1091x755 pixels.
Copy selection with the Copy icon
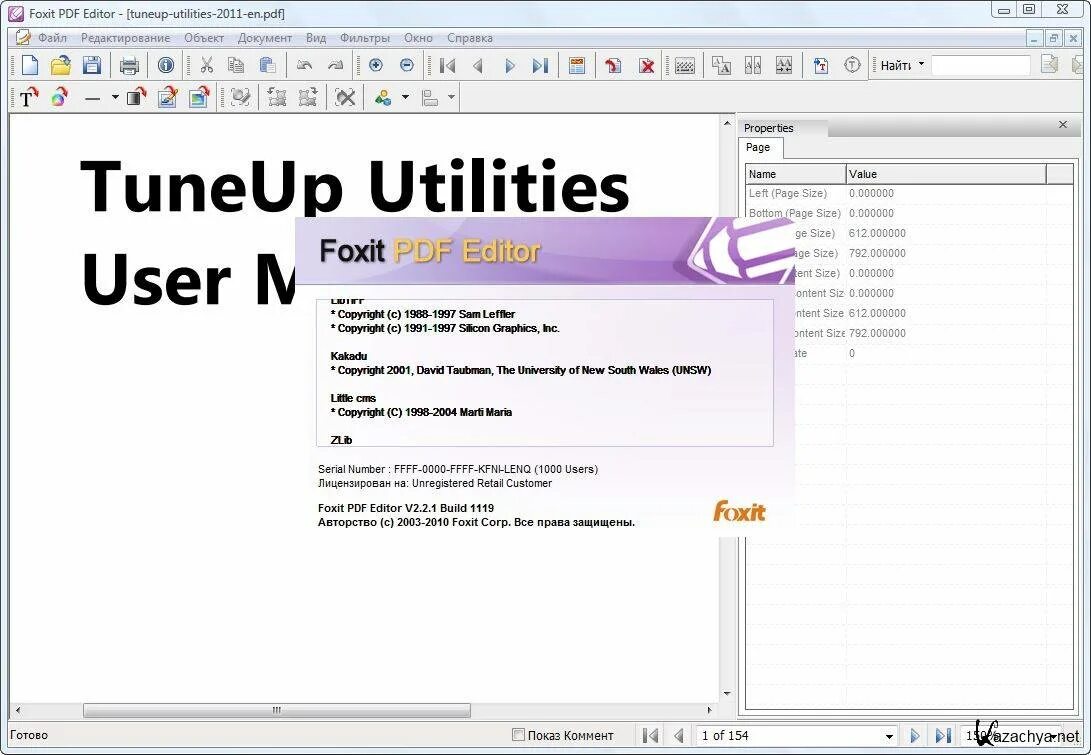coord(237,65)
